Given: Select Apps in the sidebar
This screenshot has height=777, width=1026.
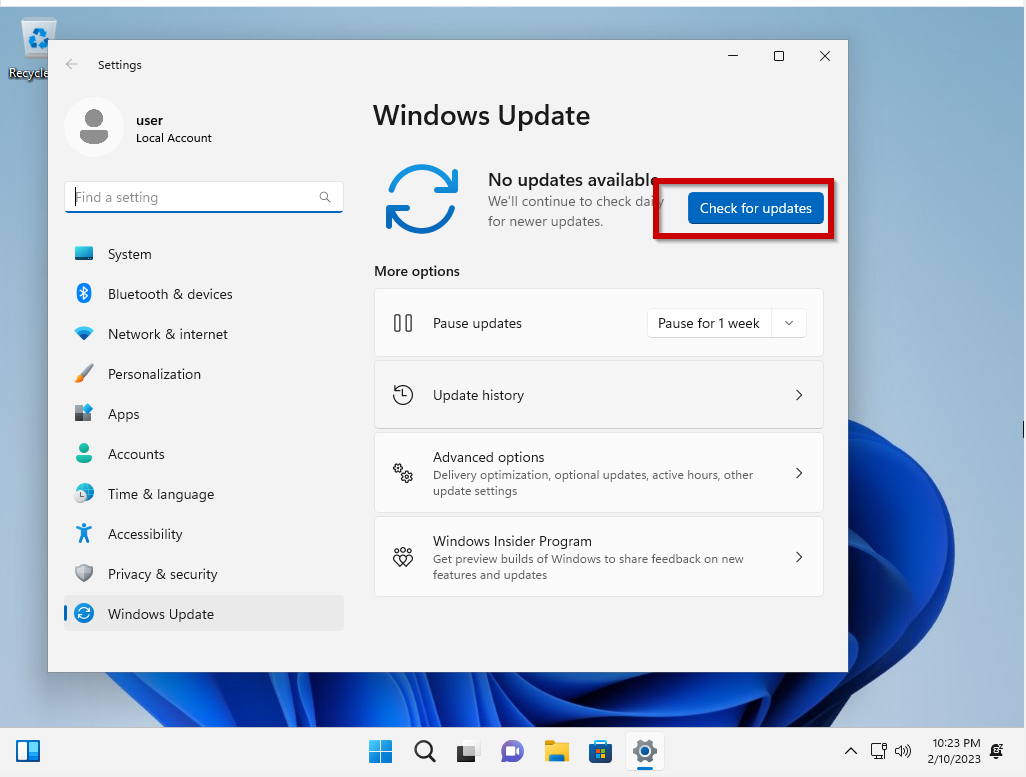Looking at the screenshot, I should click(203, 414).
